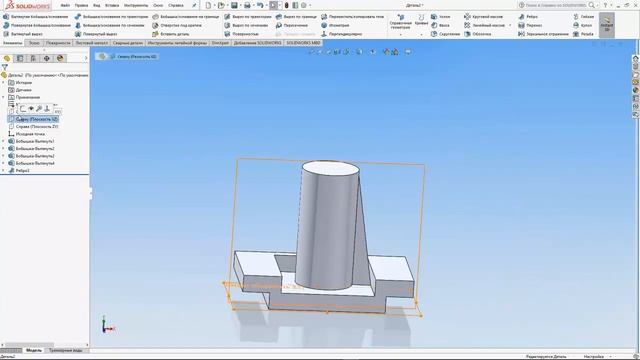
Task: Toggle the Instant 3D button
Action: pyautogui.click(x=607, y=25)
